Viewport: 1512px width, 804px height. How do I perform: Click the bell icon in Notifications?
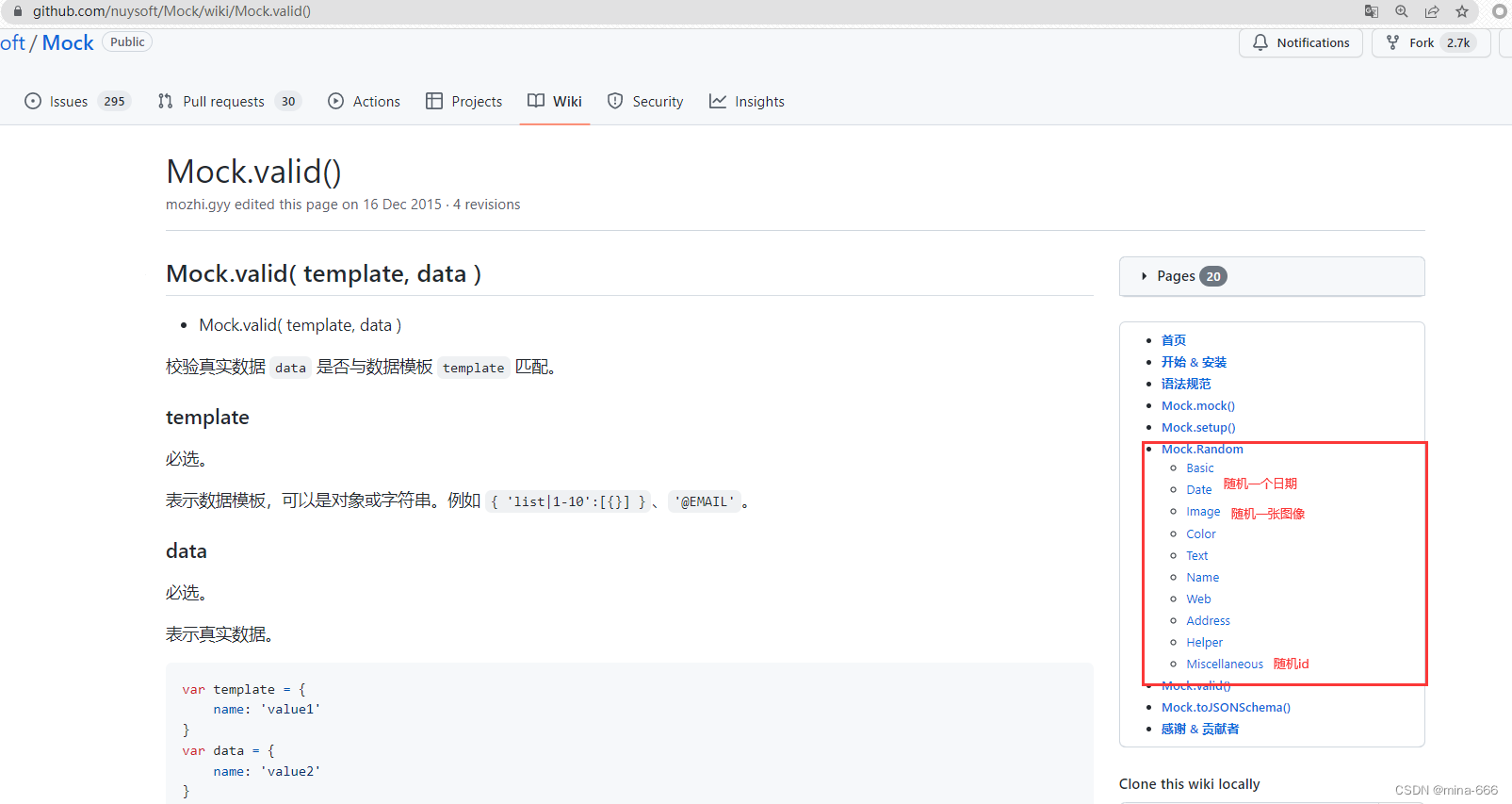point(1260,42)
